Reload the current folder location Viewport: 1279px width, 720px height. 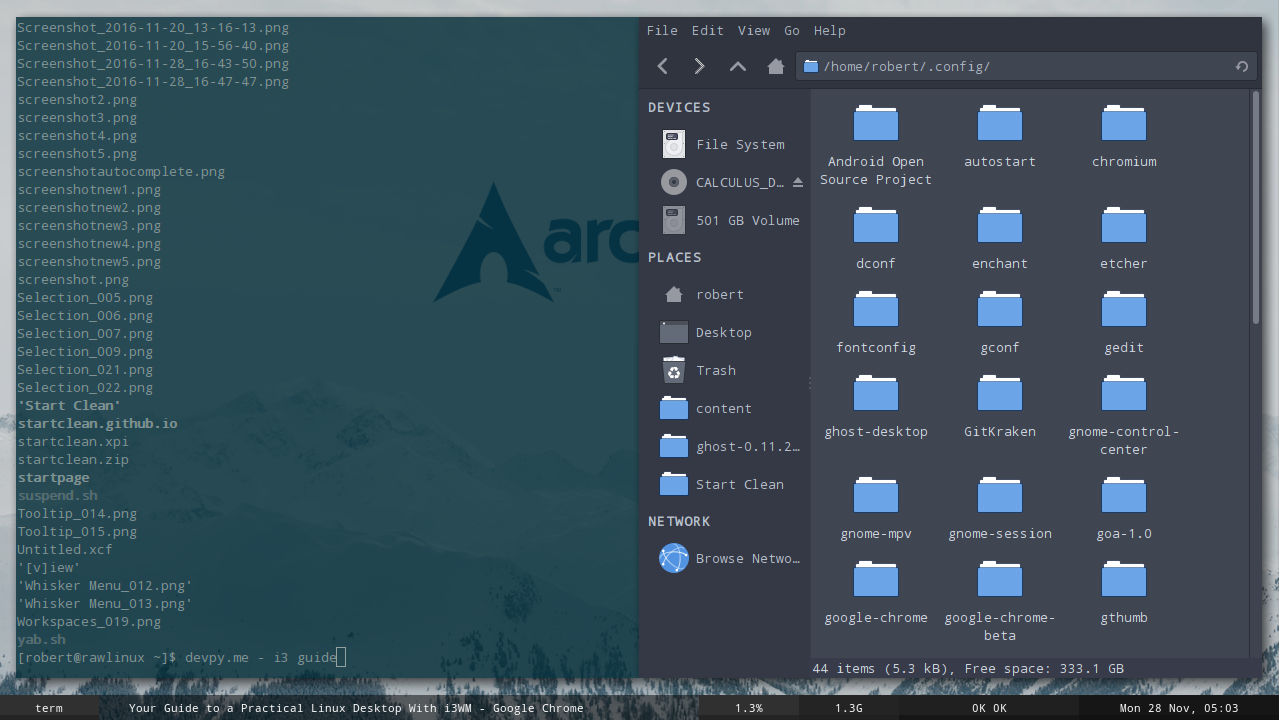[x=1241, y=67]
